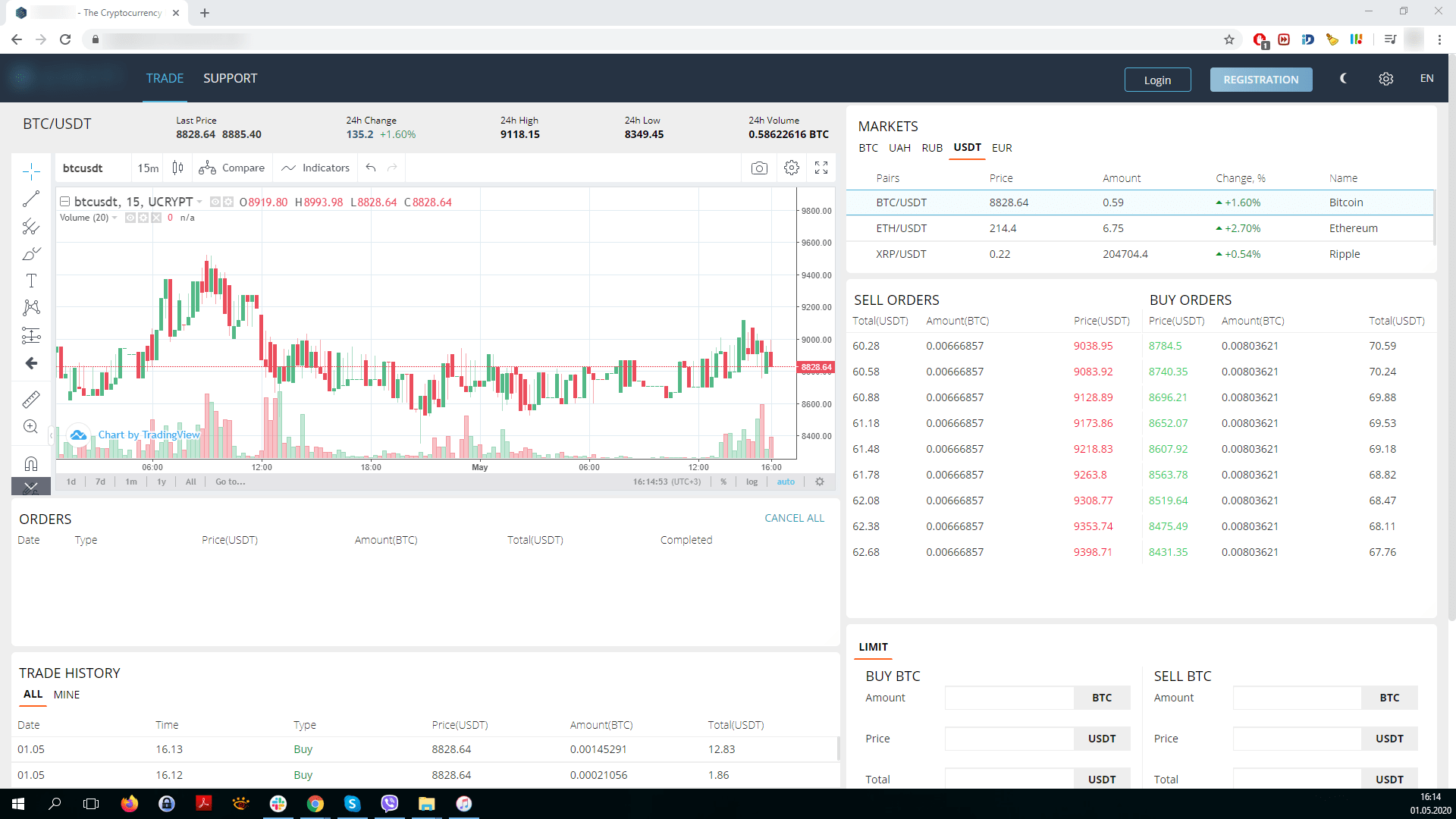The height and width of the screenshot is (819, 1456).
Task: Show MINE trade history tab
Action: pos(67,695)
